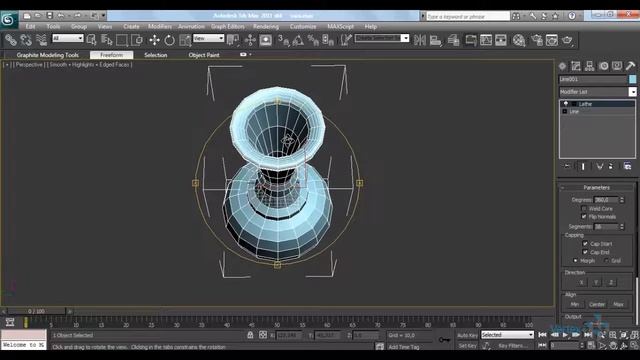This screenshot has height=360, width=640.
Task: Toggle Window/Crossing selection mode
Action: tap(137, 40)
